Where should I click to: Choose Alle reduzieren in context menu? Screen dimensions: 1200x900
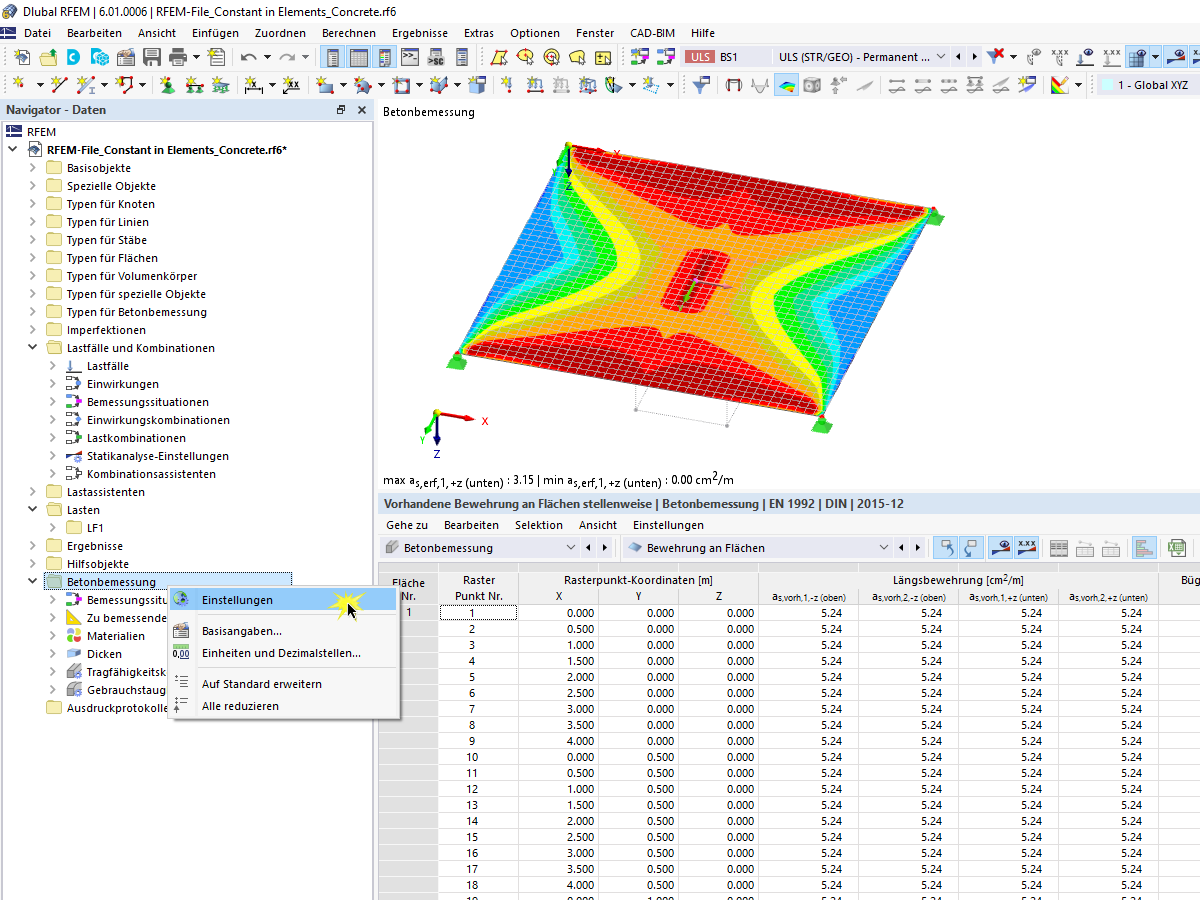coord(283,706)
